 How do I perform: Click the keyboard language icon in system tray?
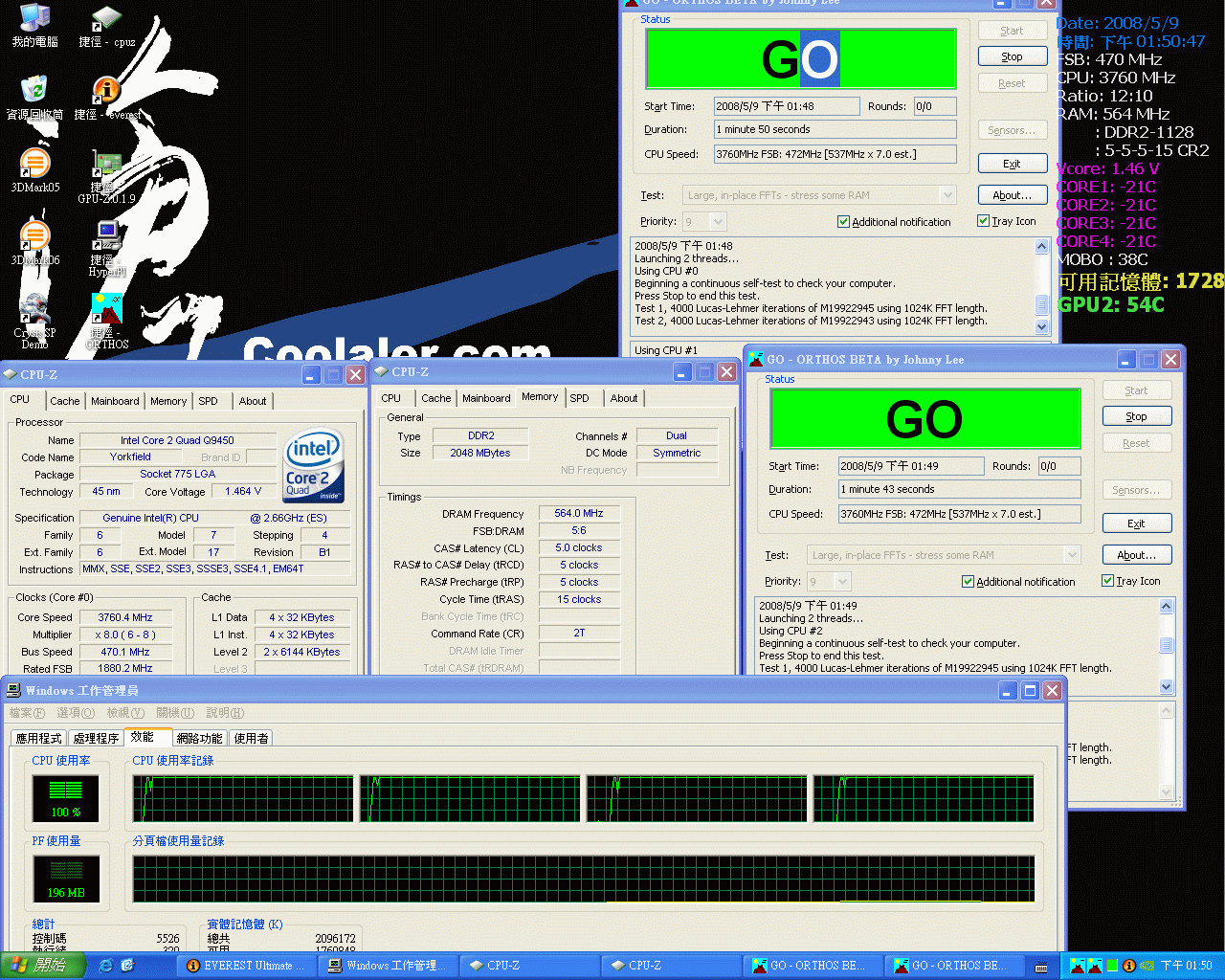1041,966
